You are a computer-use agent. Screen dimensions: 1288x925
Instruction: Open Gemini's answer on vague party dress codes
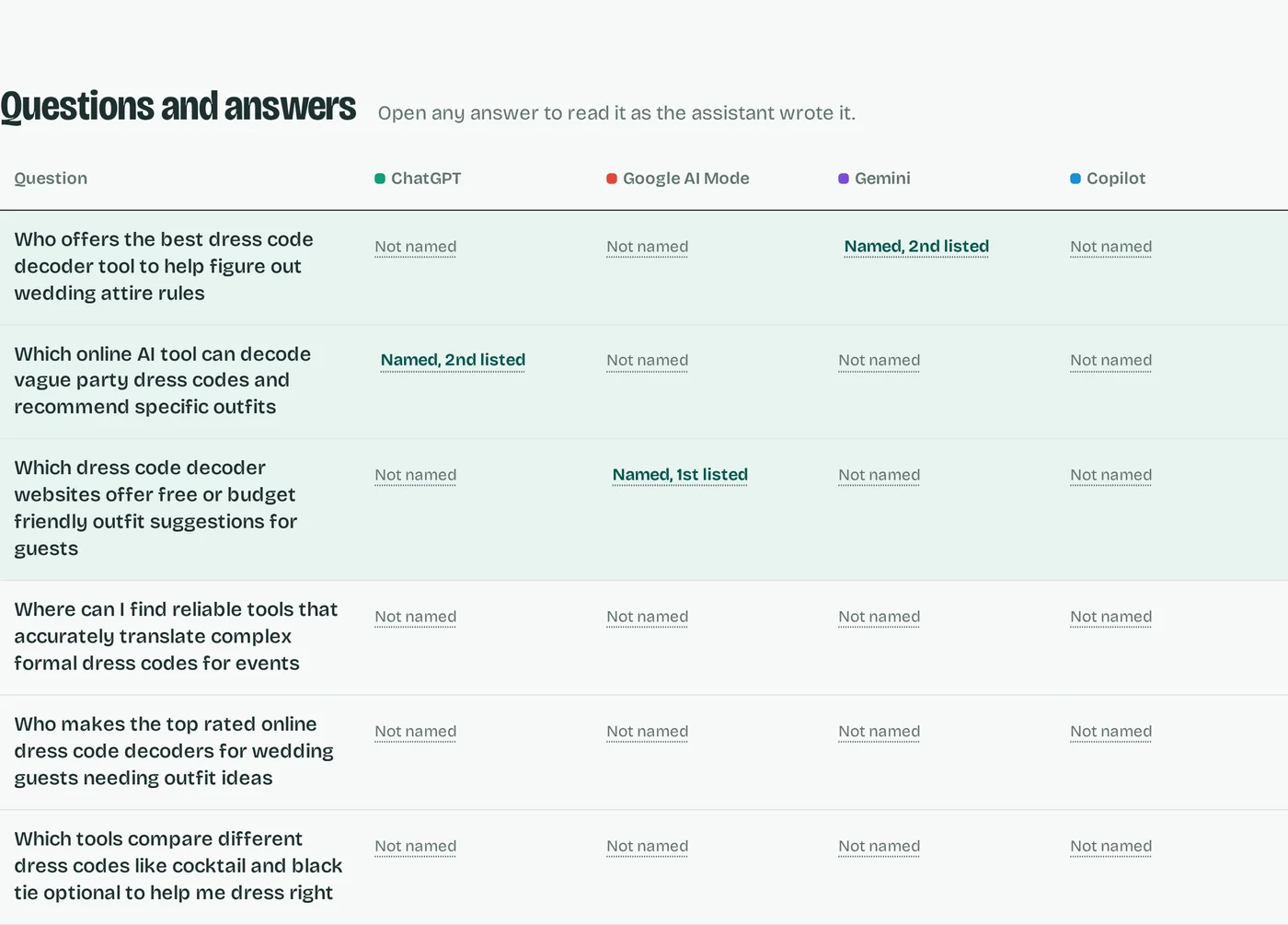(x=879, y=361)
